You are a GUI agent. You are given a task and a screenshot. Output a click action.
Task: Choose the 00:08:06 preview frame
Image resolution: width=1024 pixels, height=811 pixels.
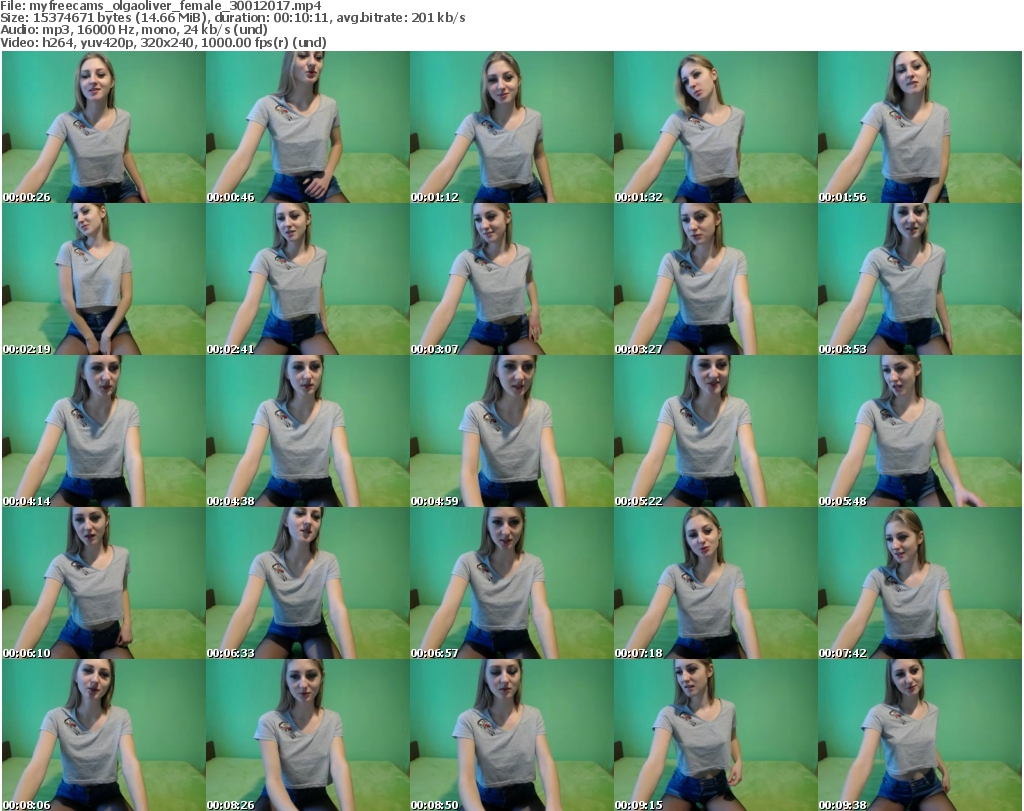[x=104, y=735]
